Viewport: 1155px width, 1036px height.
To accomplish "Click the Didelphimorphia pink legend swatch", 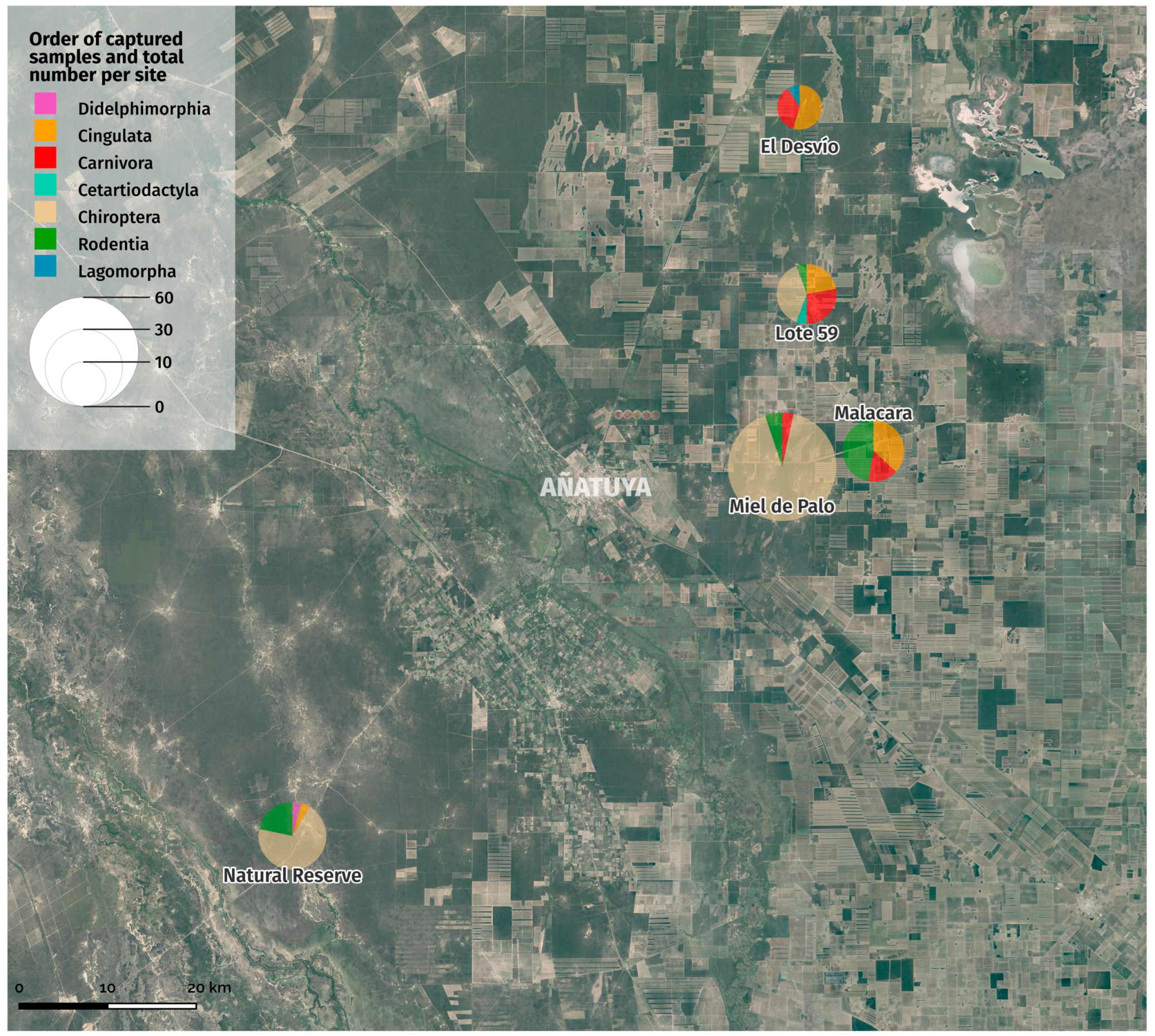I will [45, 104].
